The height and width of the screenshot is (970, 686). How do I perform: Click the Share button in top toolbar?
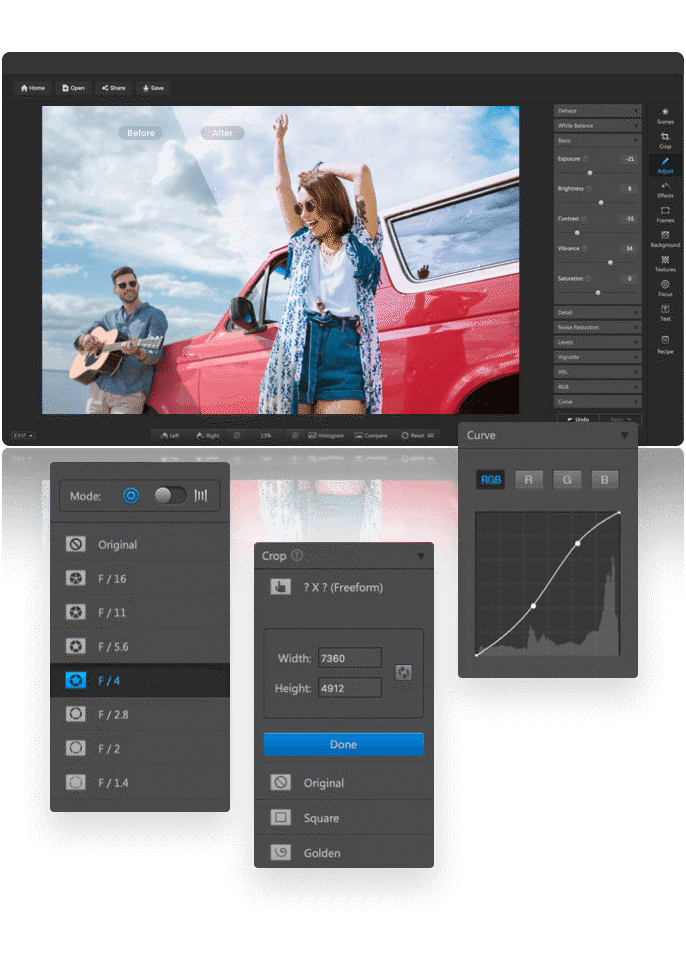(x=114, y=88)
